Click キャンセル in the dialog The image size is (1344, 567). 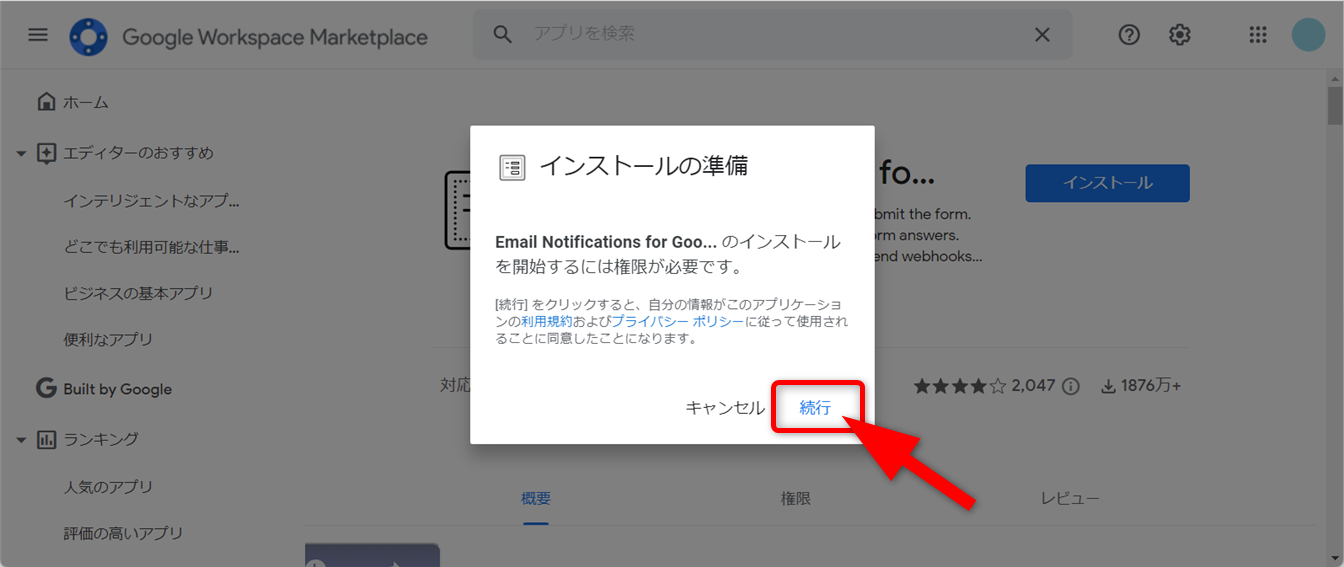724,408
